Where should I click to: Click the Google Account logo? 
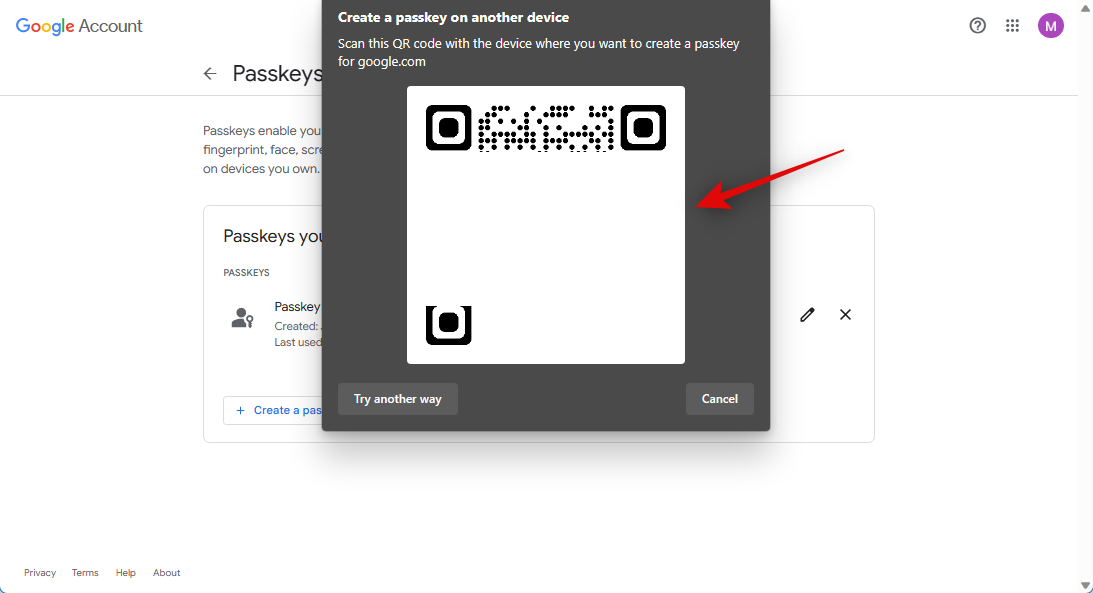(79, 26)
